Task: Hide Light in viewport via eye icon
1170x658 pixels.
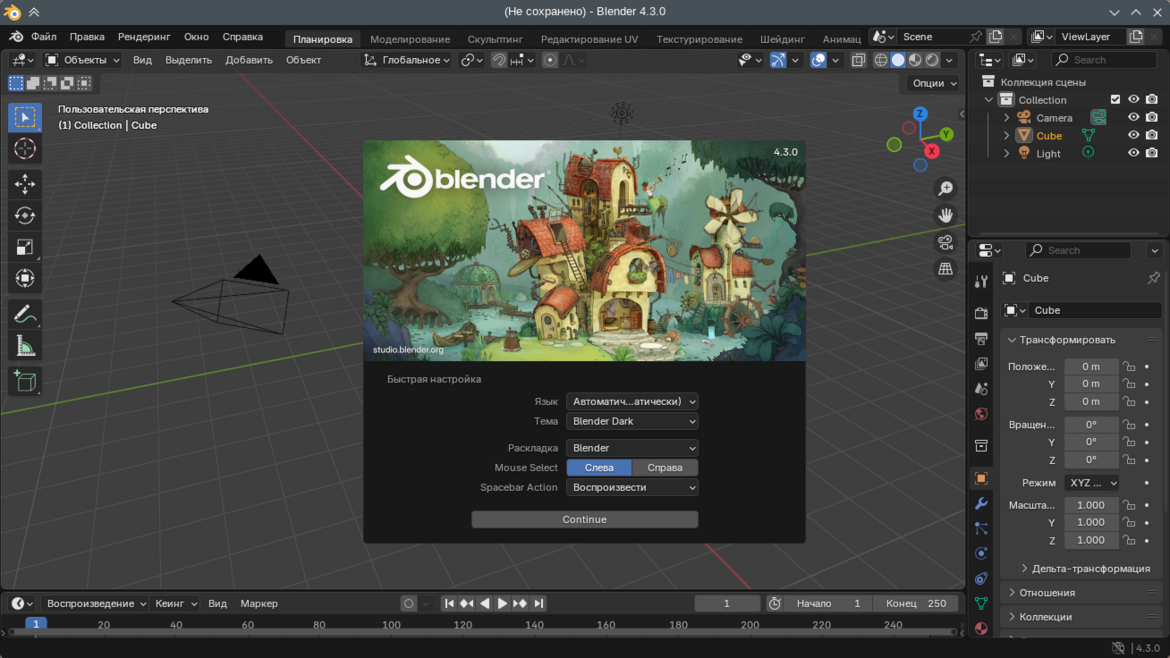Action: (x=1133, y=153)
